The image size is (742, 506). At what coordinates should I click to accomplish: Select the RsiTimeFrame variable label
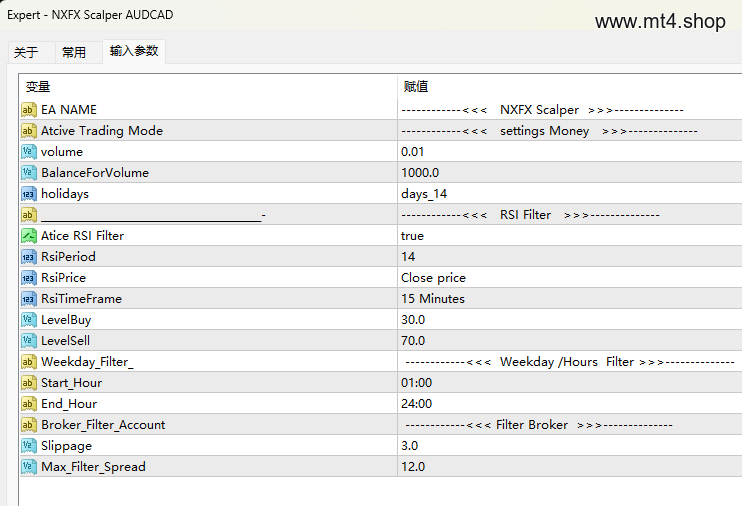point(81,299)
